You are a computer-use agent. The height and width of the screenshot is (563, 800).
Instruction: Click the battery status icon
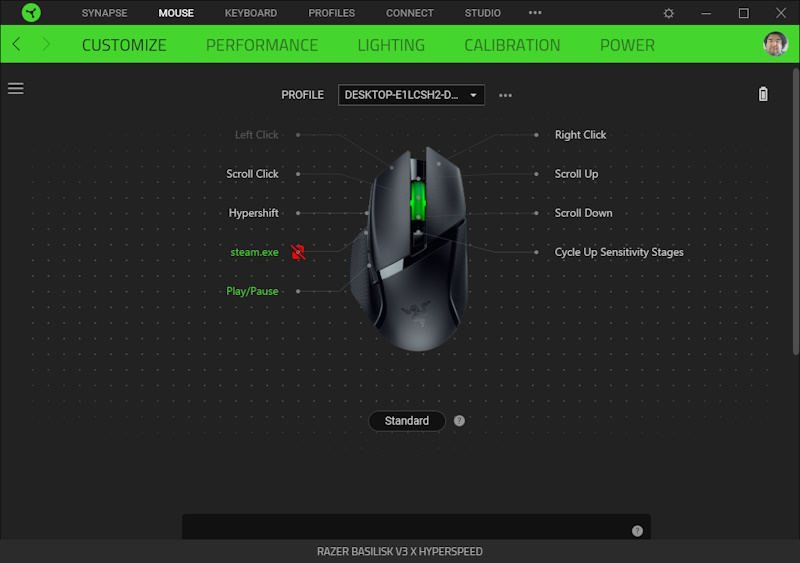[764, 94]
